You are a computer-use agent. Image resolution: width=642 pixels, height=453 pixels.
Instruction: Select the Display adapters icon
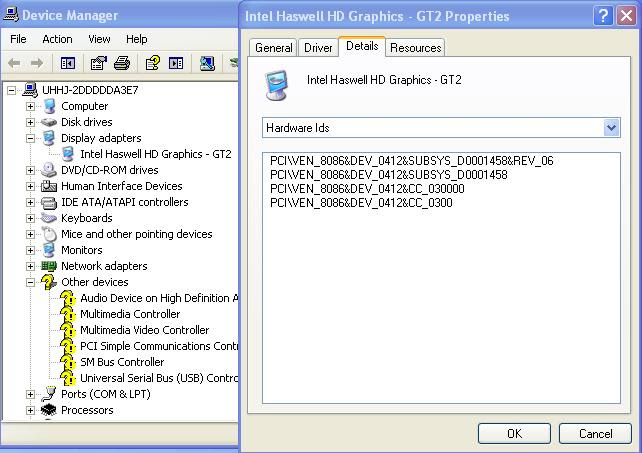pos(49,138)
